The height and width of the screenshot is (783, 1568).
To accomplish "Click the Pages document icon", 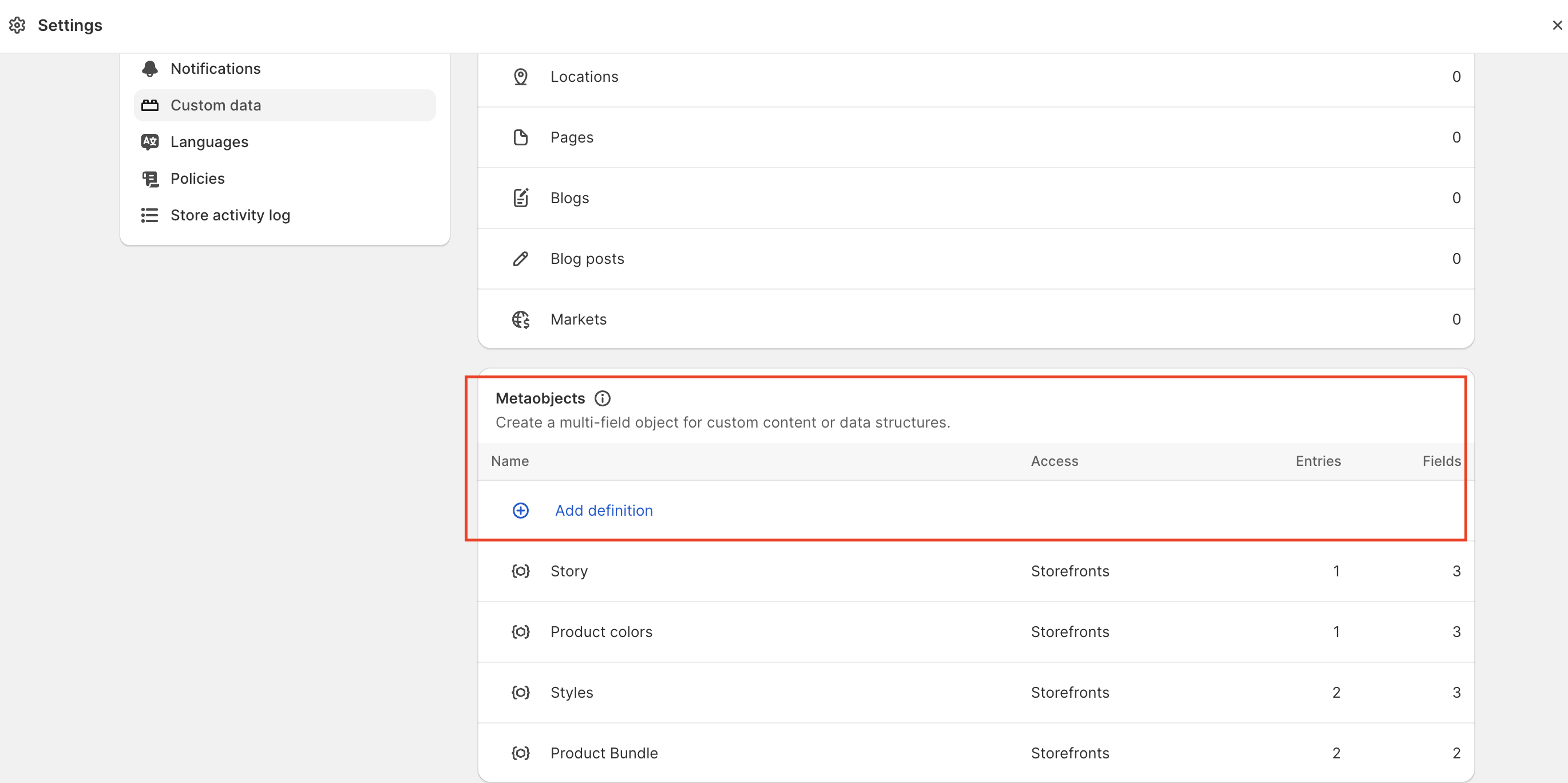I will [520, 137].
